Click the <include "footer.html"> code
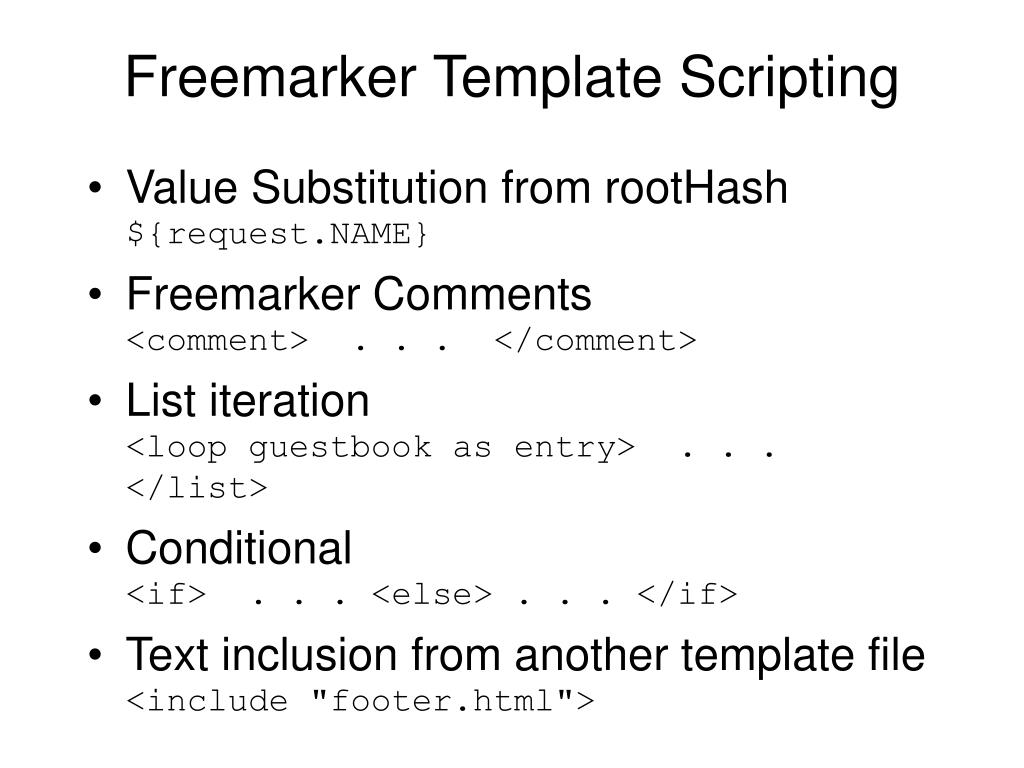Viewport: 1024px width, 768px height. pos(360,701)
